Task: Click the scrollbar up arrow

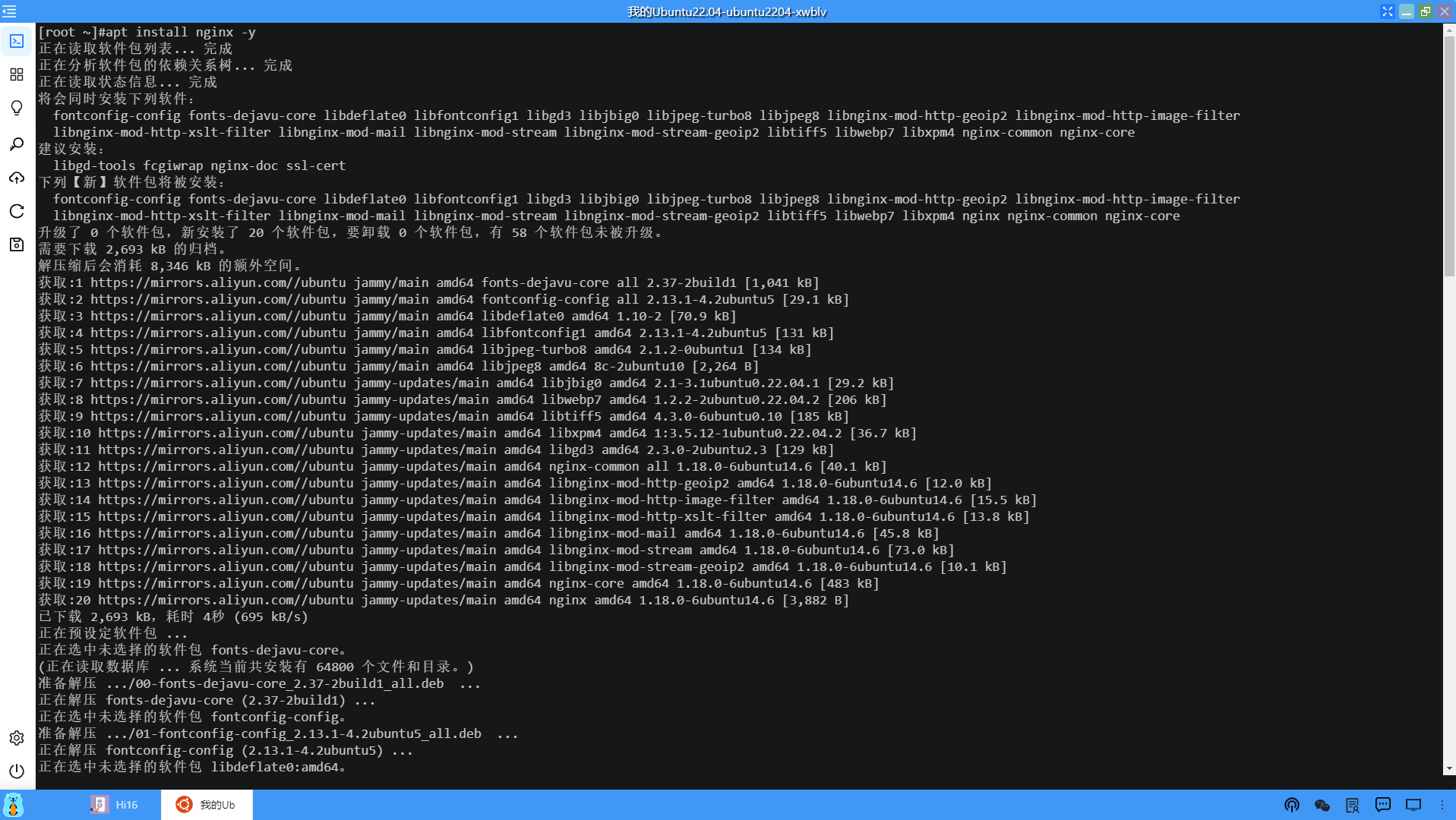Action: click(1449, 30)
